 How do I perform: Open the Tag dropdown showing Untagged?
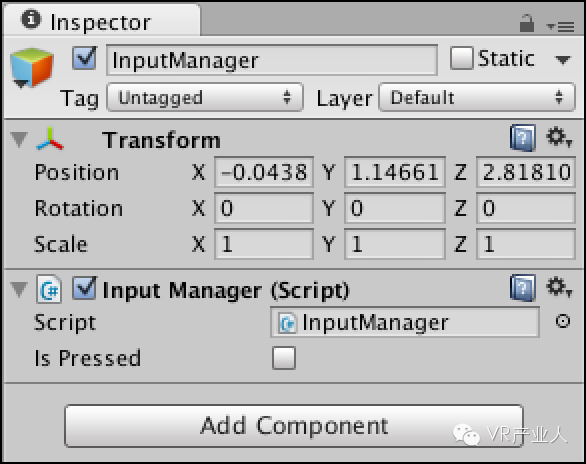[205, 98]
